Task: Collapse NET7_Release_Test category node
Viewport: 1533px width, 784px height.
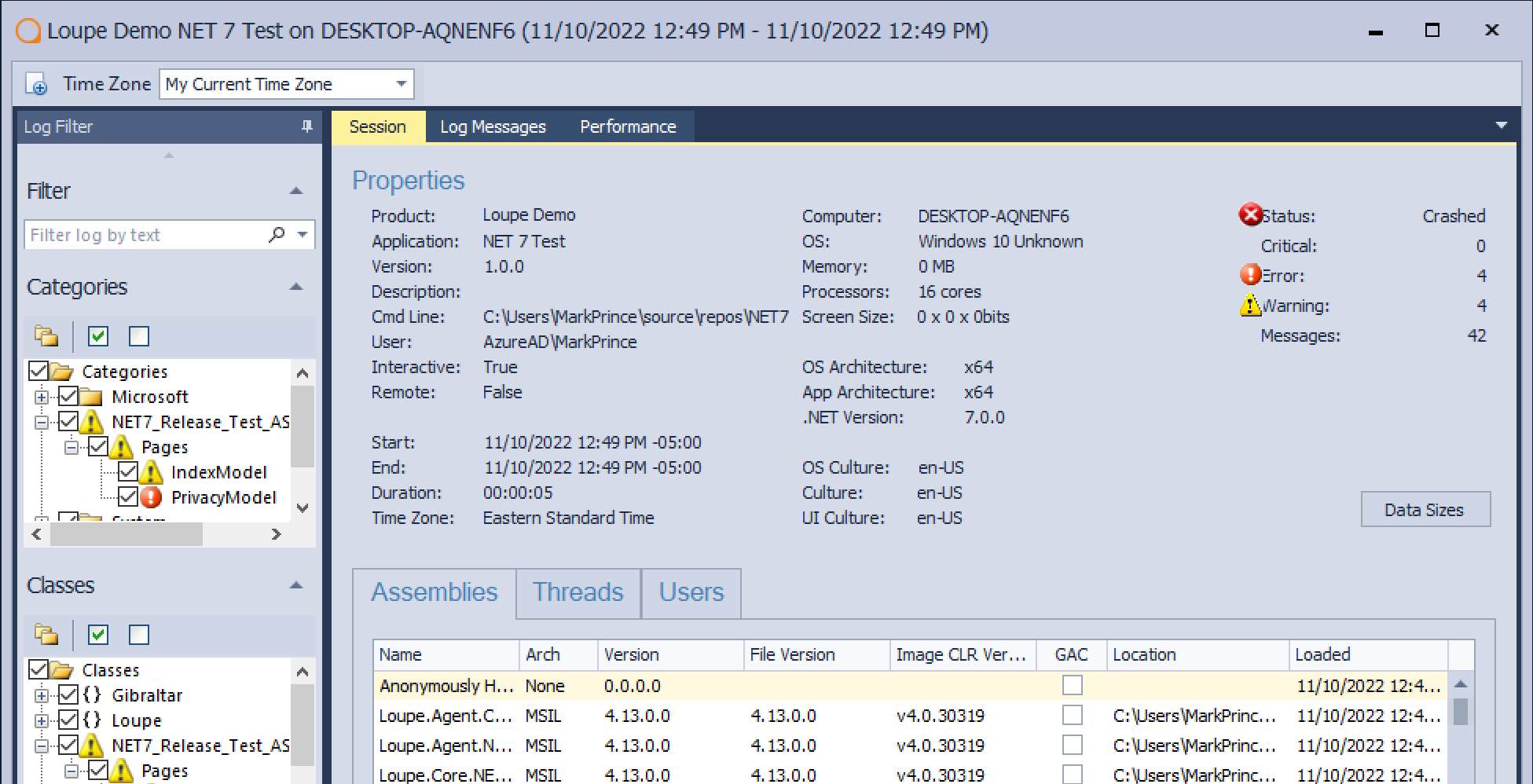Action: [42, 422]
